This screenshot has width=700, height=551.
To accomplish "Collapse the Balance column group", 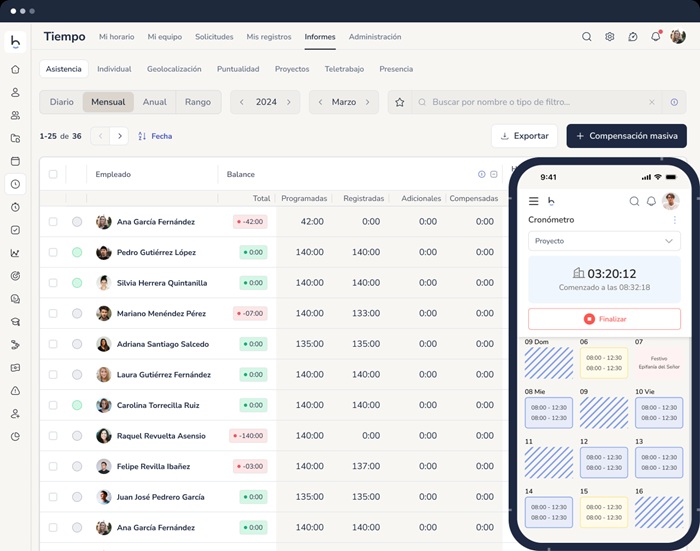I will 494,174.
